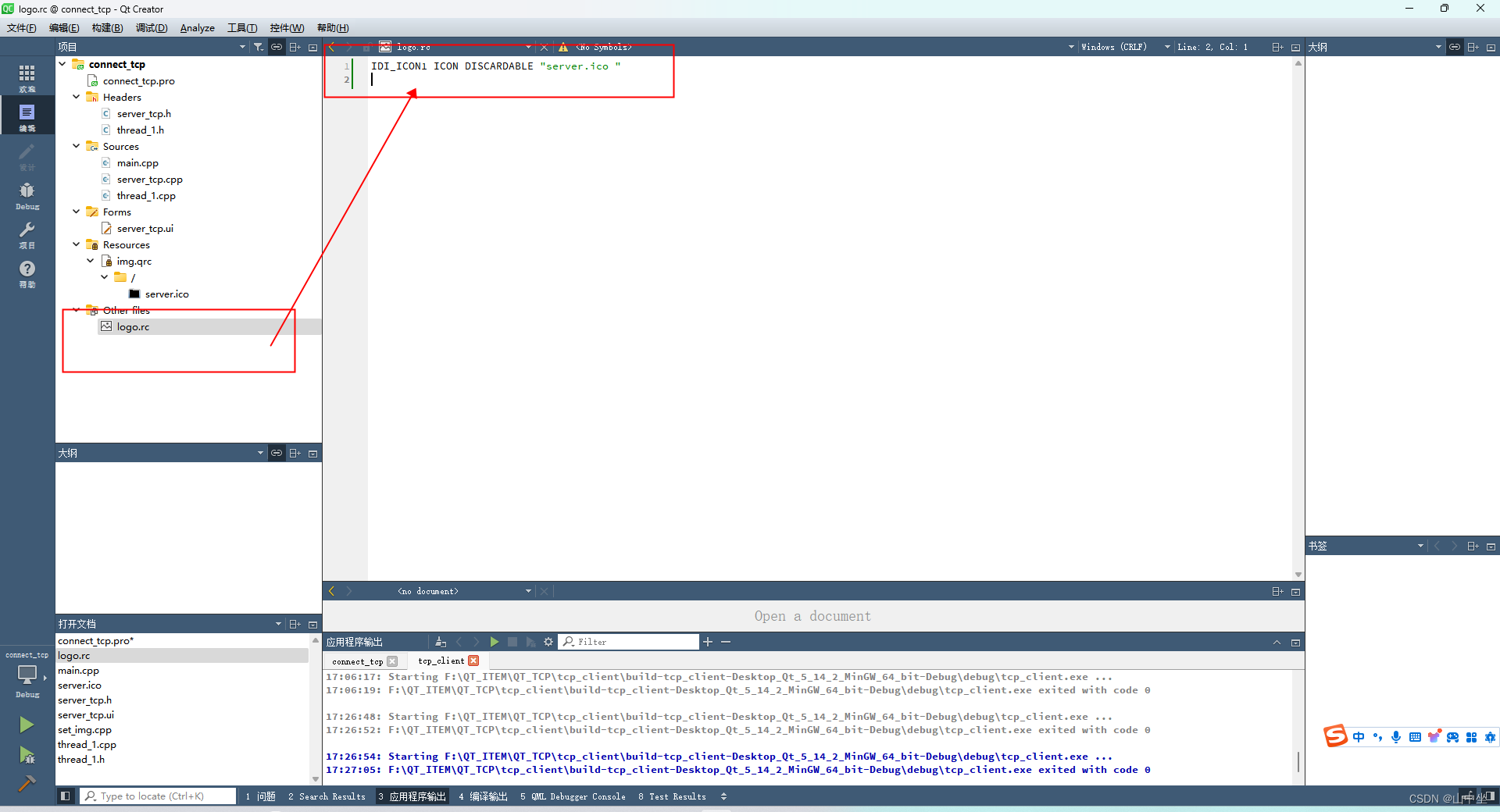Screen dimensions: 1500x812
Task: Split the logo.rc editor view
Action: 1277,47
